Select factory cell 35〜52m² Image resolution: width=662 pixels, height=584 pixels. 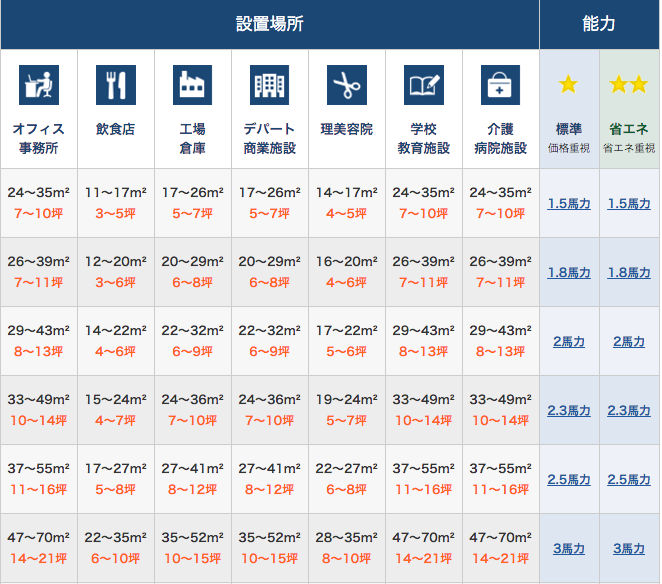[x=193, y=548]
